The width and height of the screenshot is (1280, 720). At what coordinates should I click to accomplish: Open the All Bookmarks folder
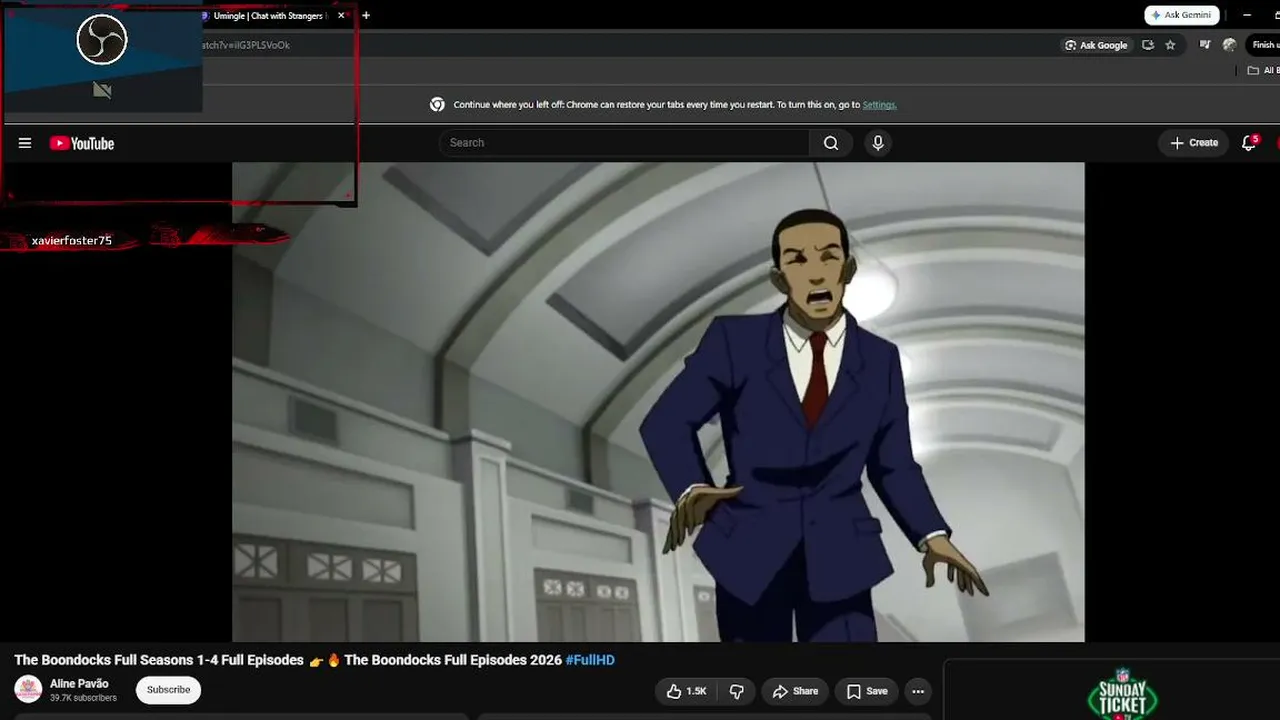click(x=1262, y=70)
